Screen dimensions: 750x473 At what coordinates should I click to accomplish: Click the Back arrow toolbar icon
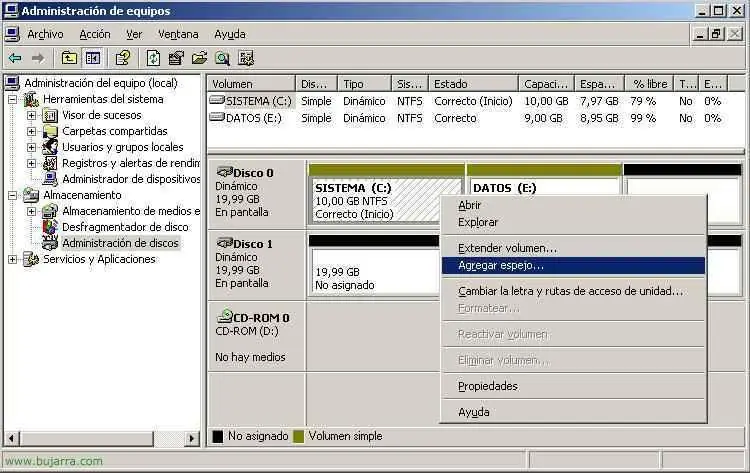point(15,58)
